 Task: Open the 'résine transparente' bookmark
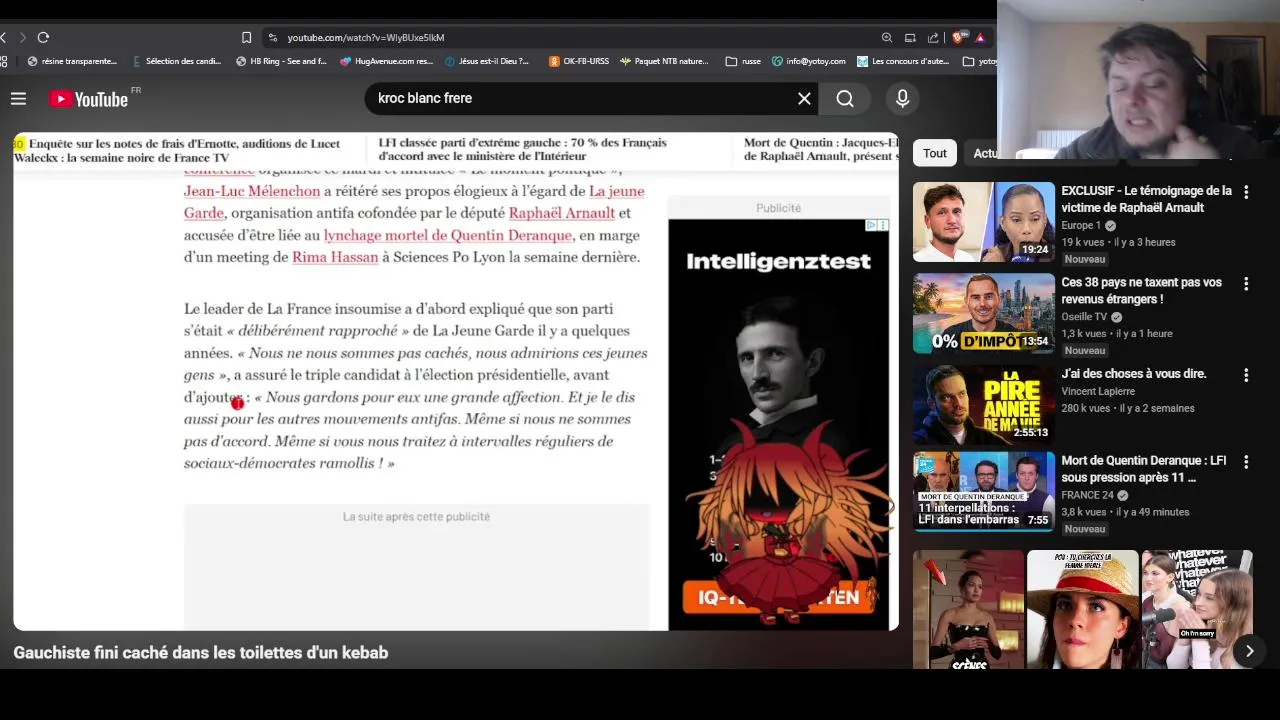(x=72, y=61)
